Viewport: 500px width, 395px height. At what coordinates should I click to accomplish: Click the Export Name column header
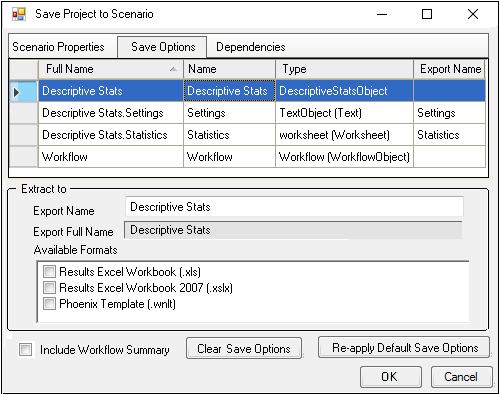pos(449,69)
